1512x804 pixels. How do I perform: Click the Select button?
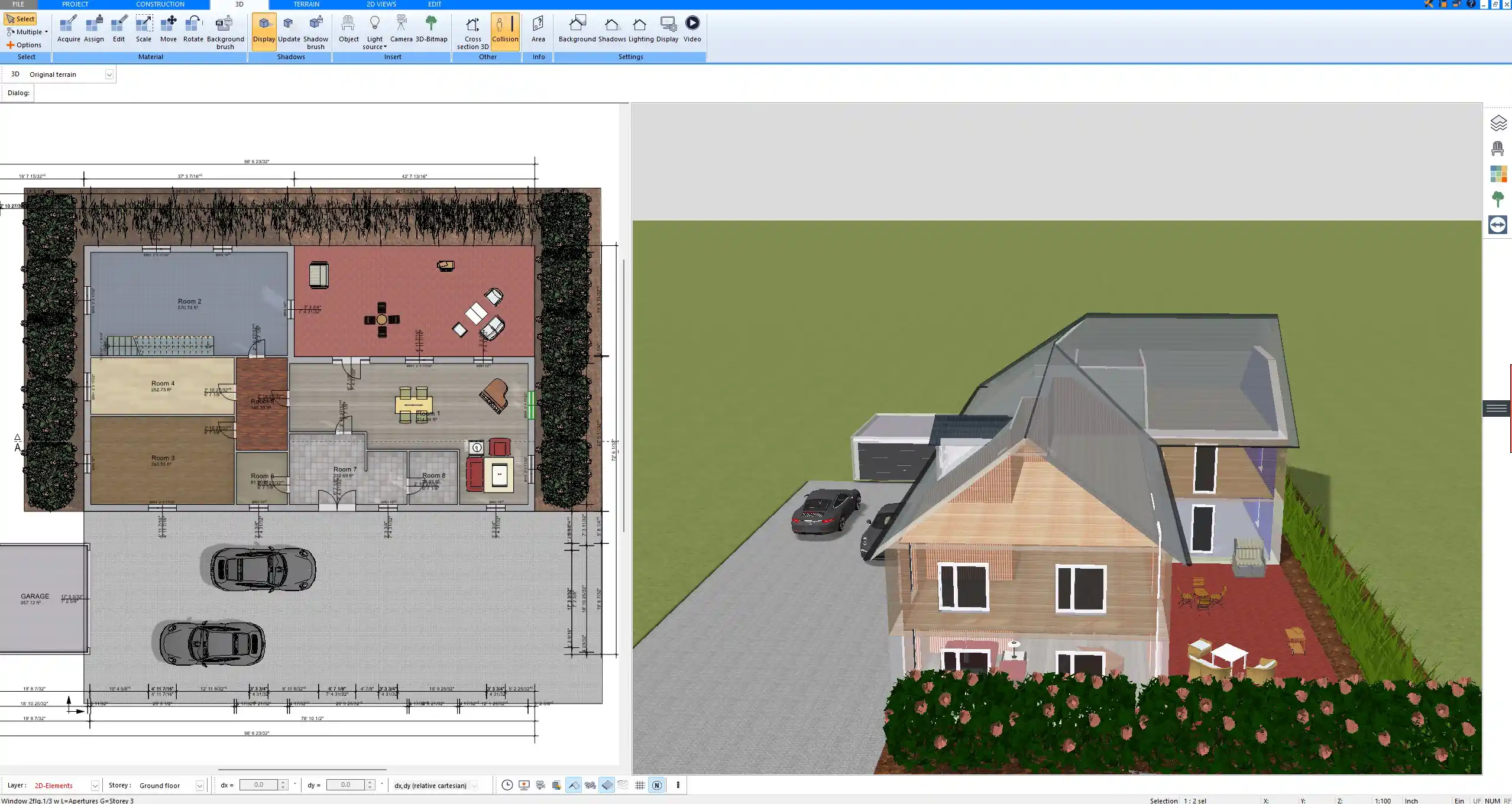20,19
